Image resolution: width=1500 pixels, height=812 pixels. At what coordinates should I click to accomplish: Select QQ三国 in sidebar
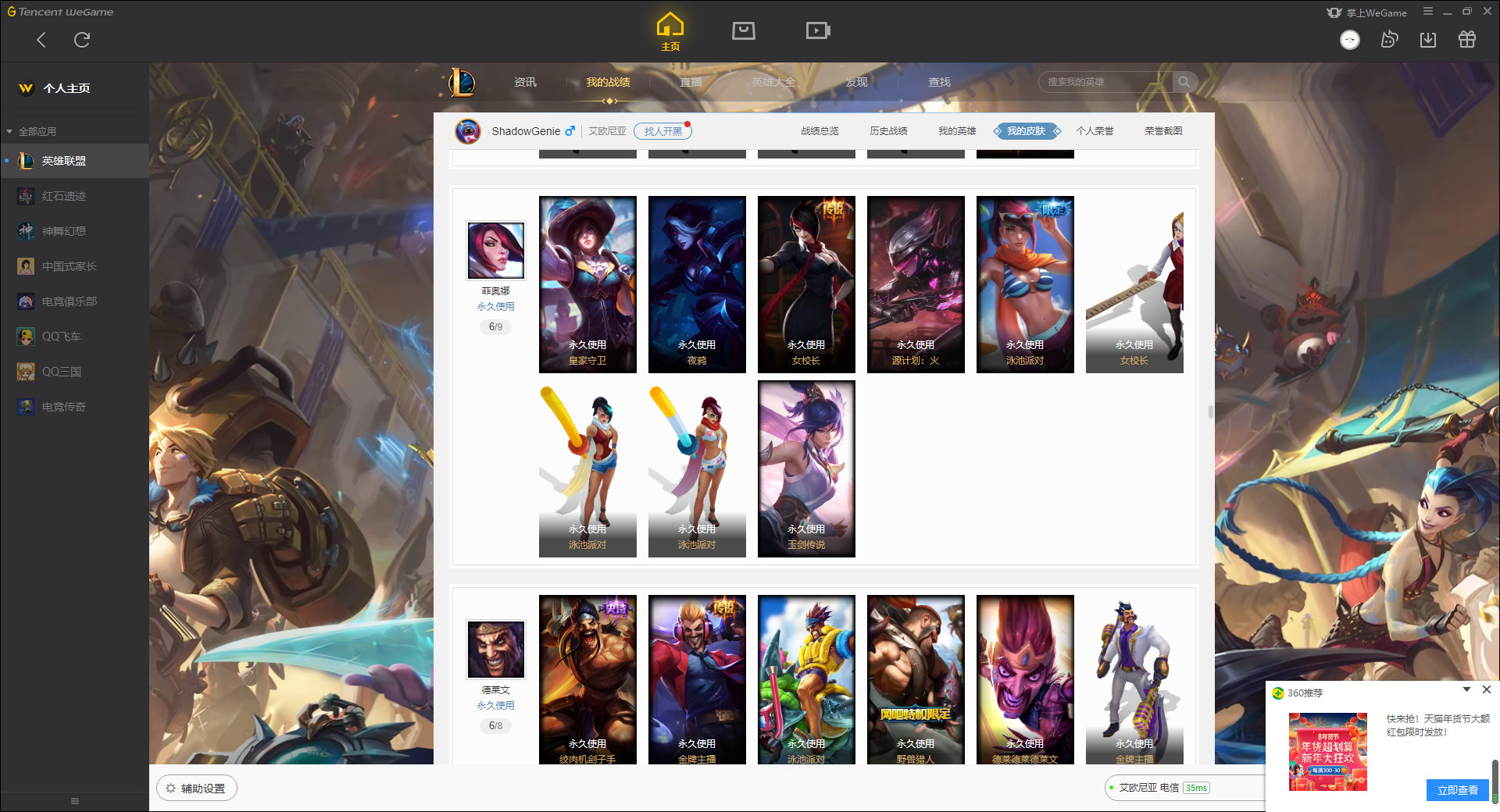[74, 372]
